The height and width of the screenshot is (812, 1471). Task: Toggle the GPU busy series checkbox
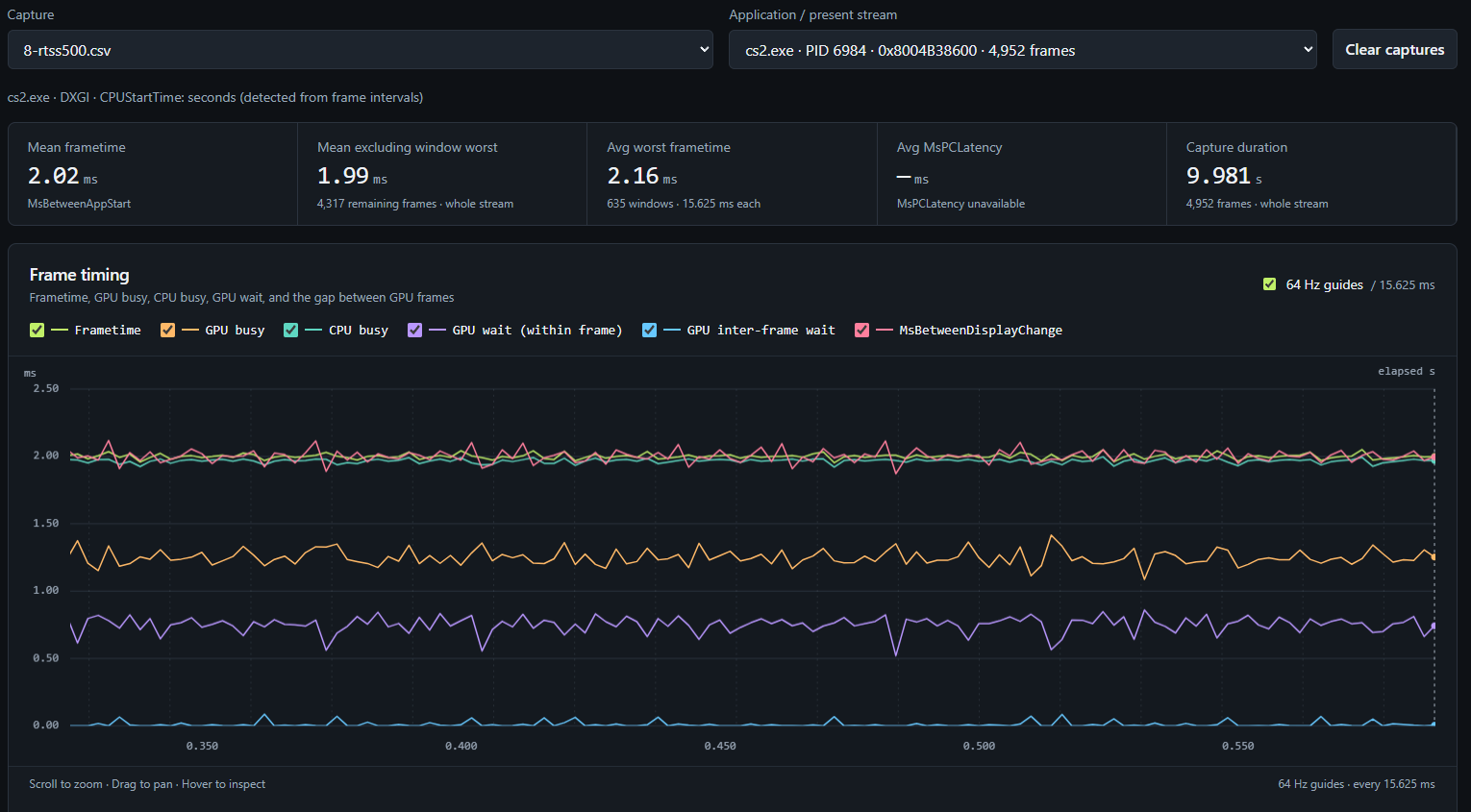pyautogui.click(x=168, y=330)
